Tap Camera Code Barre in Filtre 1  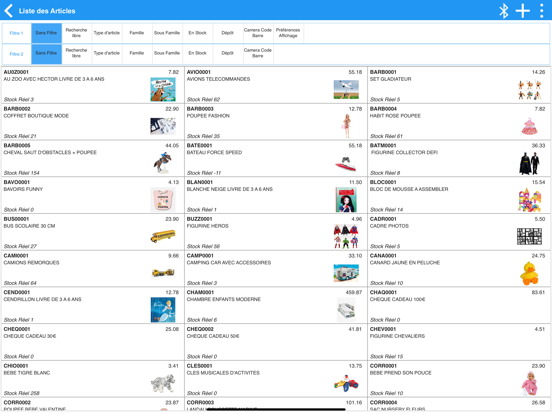pyautogui.click(x=258, y=33)
